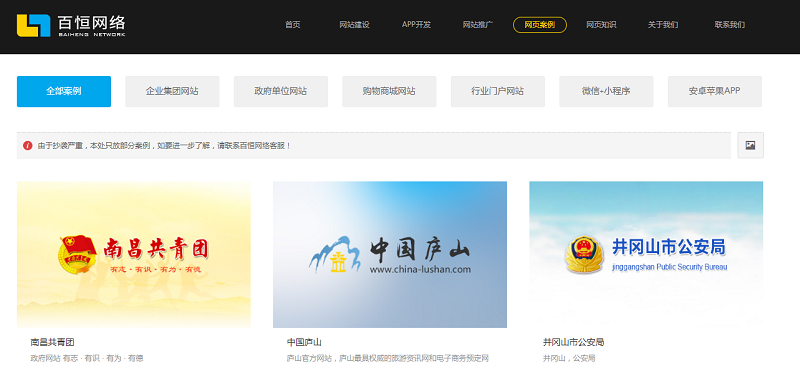This screenshot has height=374, width=800.
Task: Filter by 企业集团网站
Action: 172,91
